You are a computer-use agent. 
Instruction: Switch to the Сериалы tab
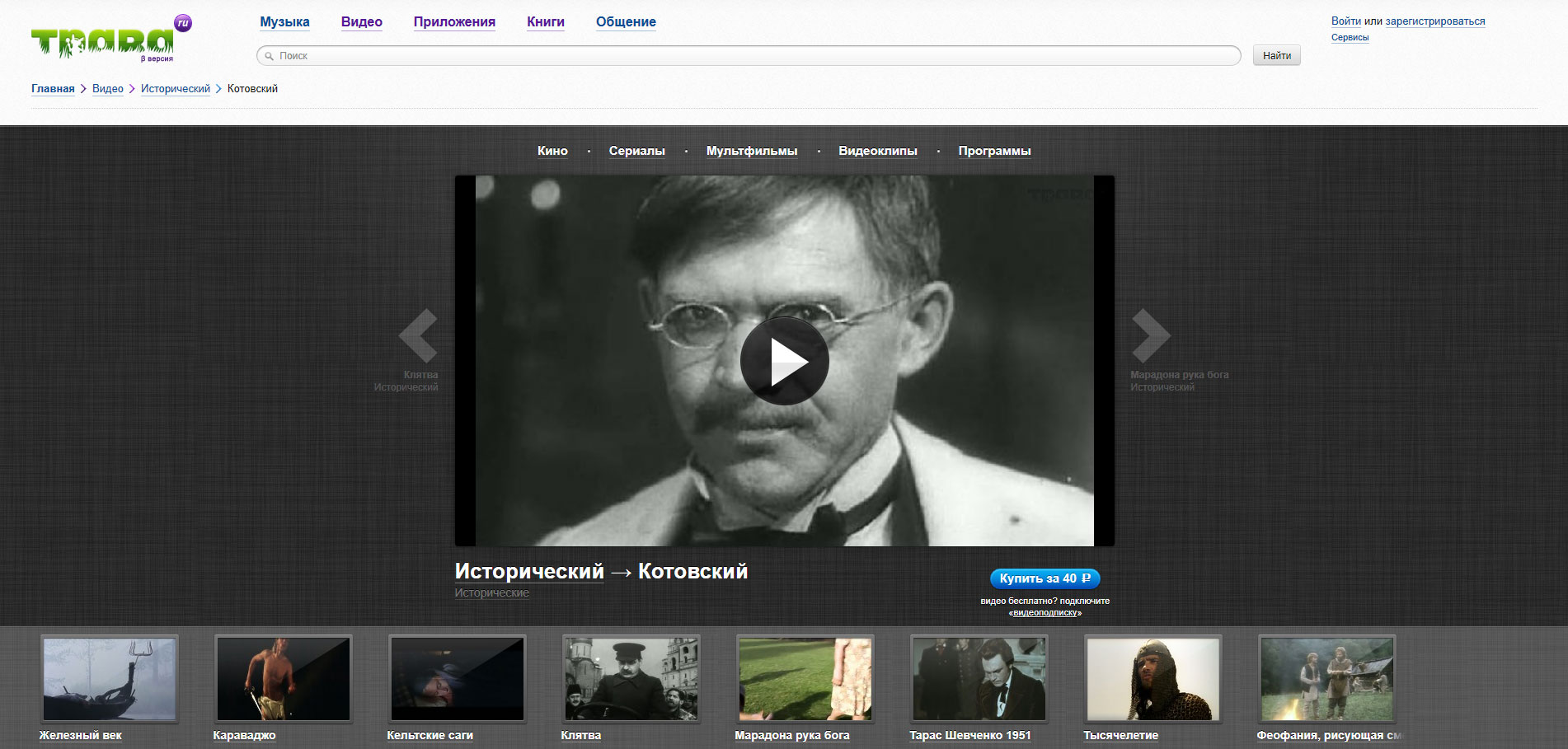pos(636,151)
